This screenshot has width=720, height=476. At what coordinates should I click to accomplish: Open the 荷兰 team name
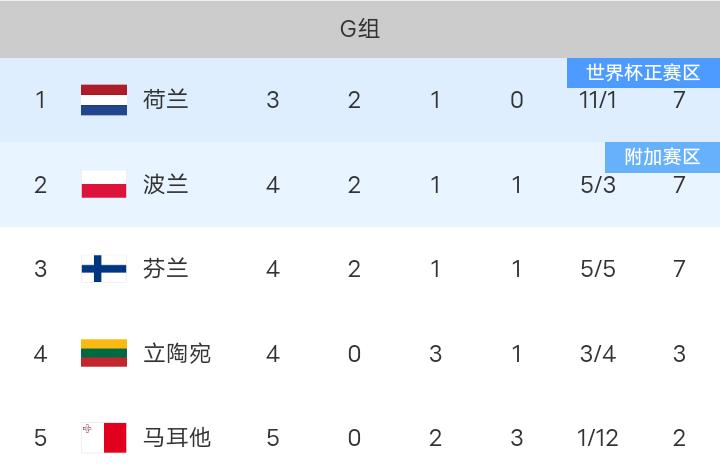point(165,100)
